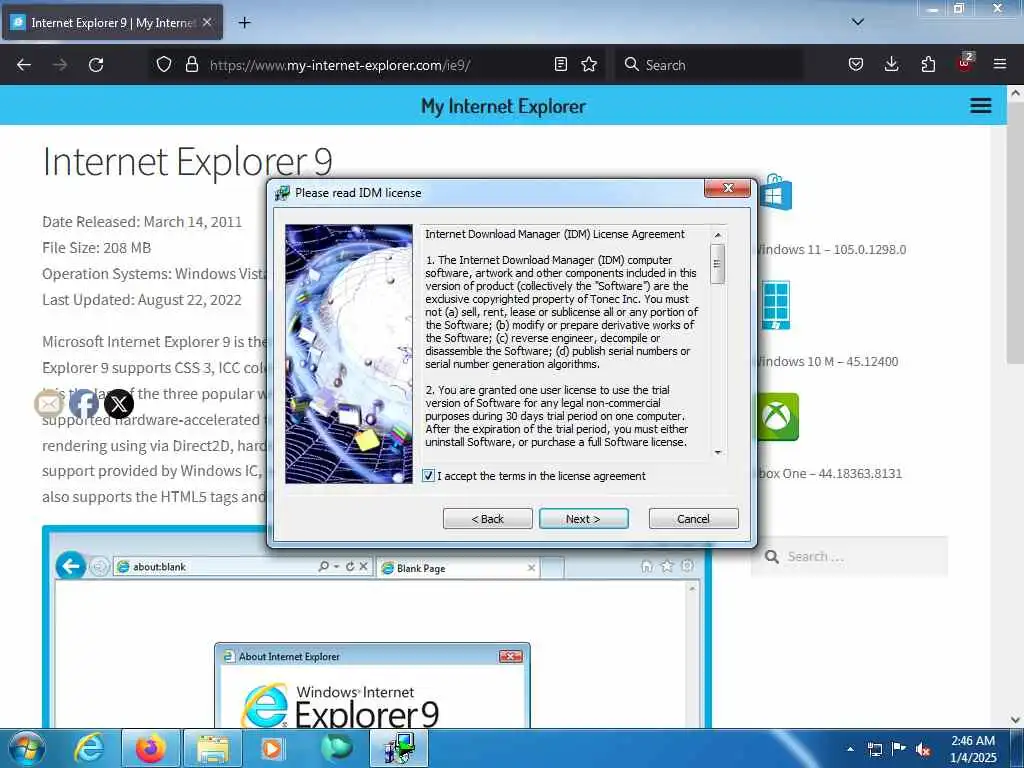Open a new Firefox tab
Viewport: 1024px width, 768px height.
tap(244, 23)
